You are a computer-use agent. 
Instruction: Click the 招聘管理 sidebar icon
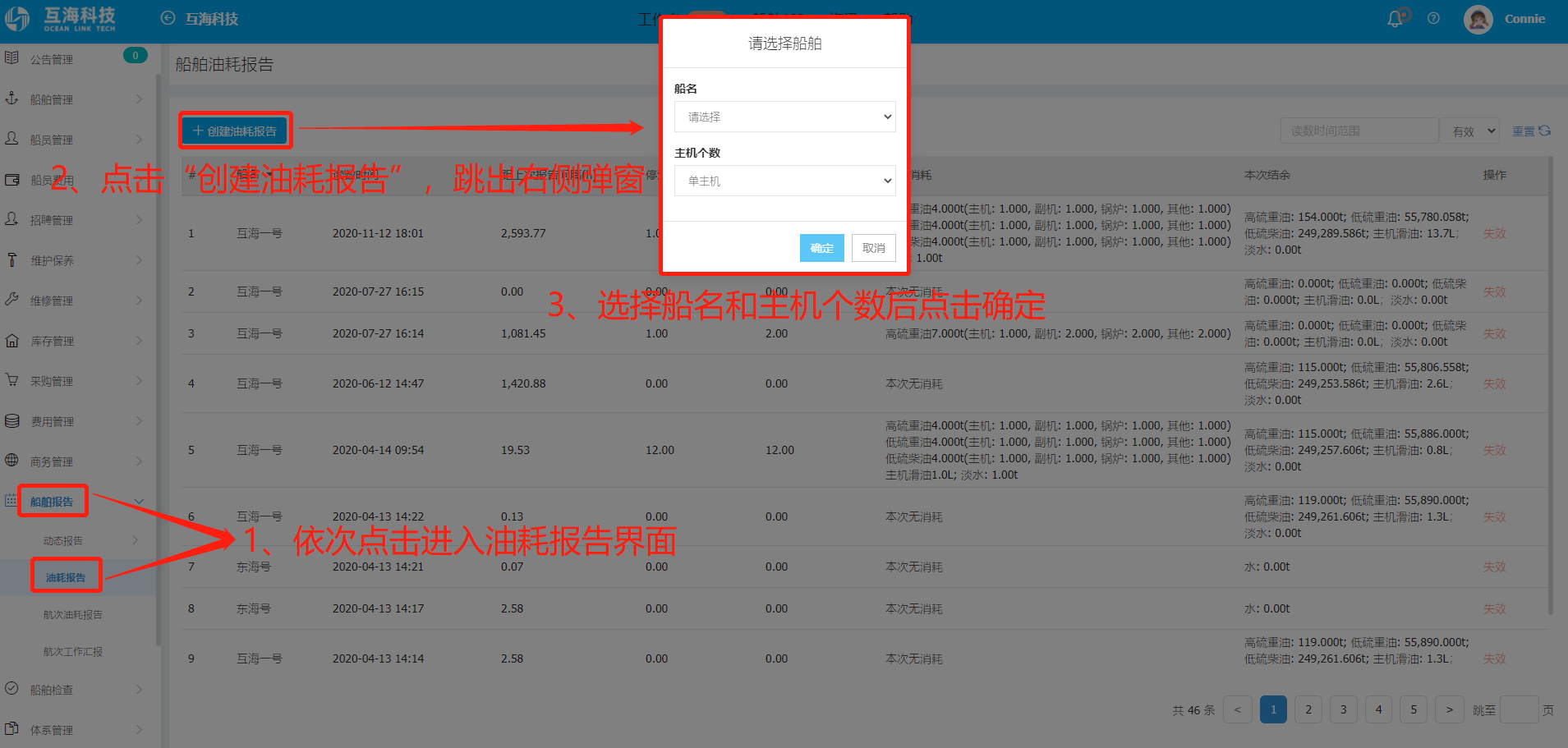pyautogui.click(x=11, y=219)
